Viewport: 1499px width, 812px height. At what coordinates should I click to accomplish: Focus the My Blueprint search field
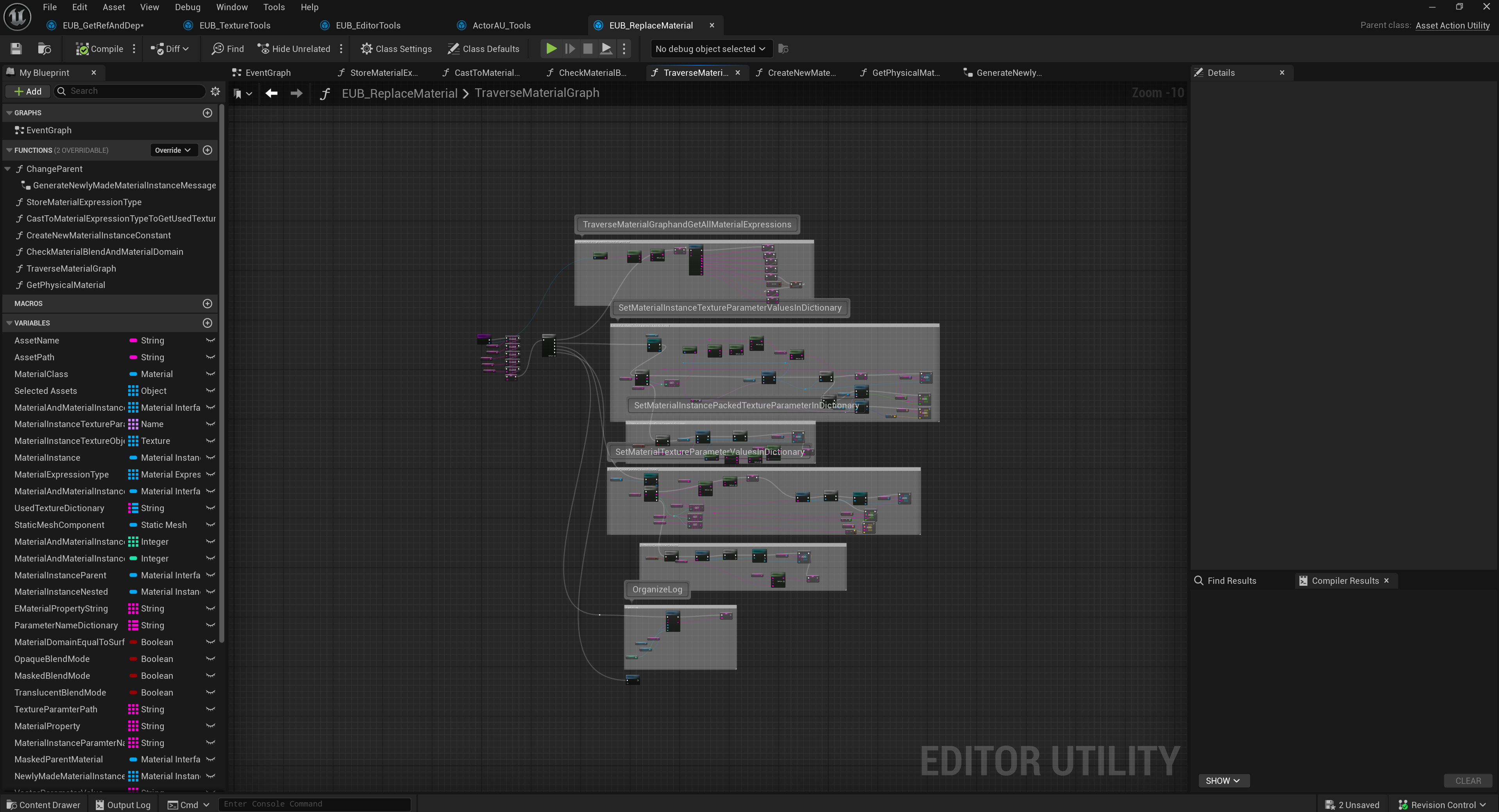130,91
